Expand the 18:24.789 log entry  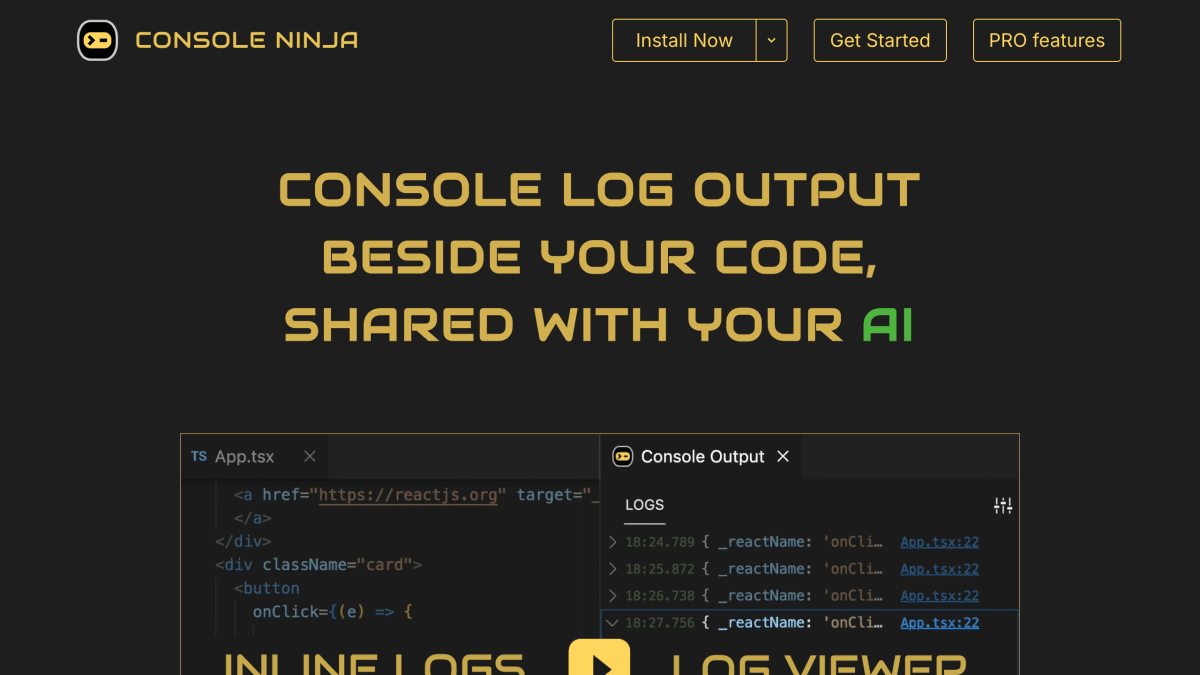(613, 542)
